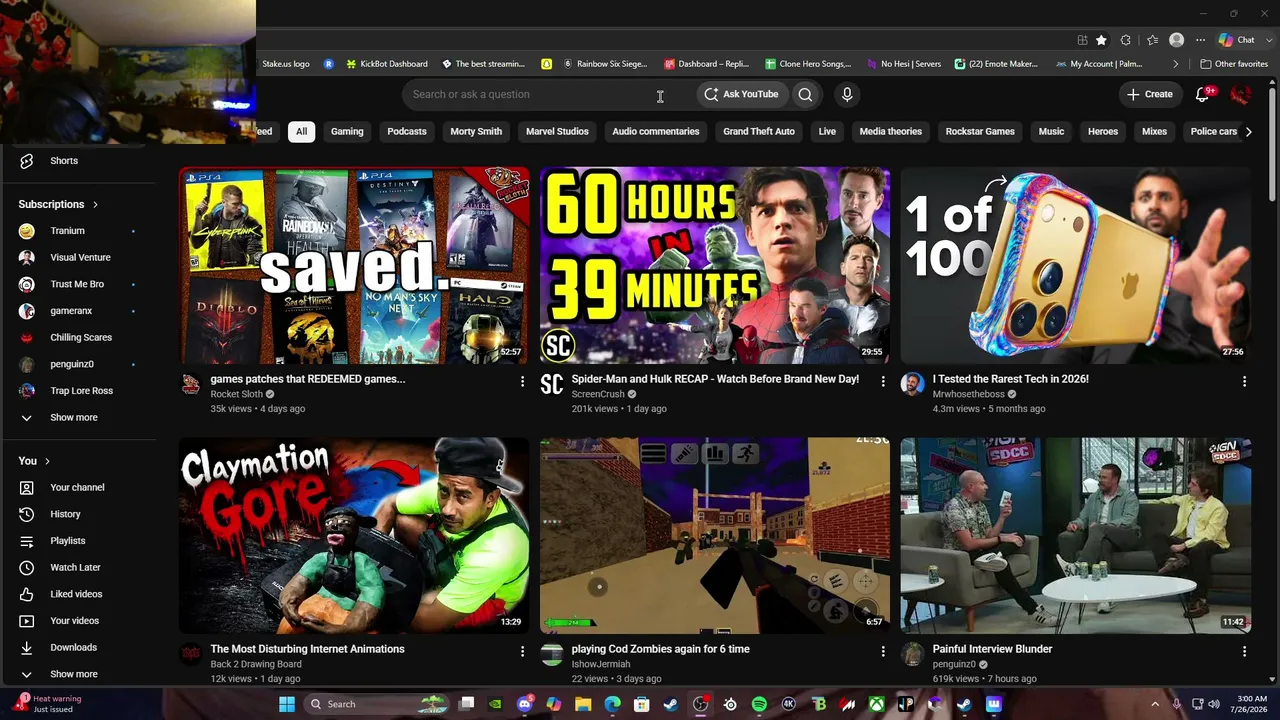Open the YouTube account avatar menu
1280x720 pixels.
pos(1241,94)
